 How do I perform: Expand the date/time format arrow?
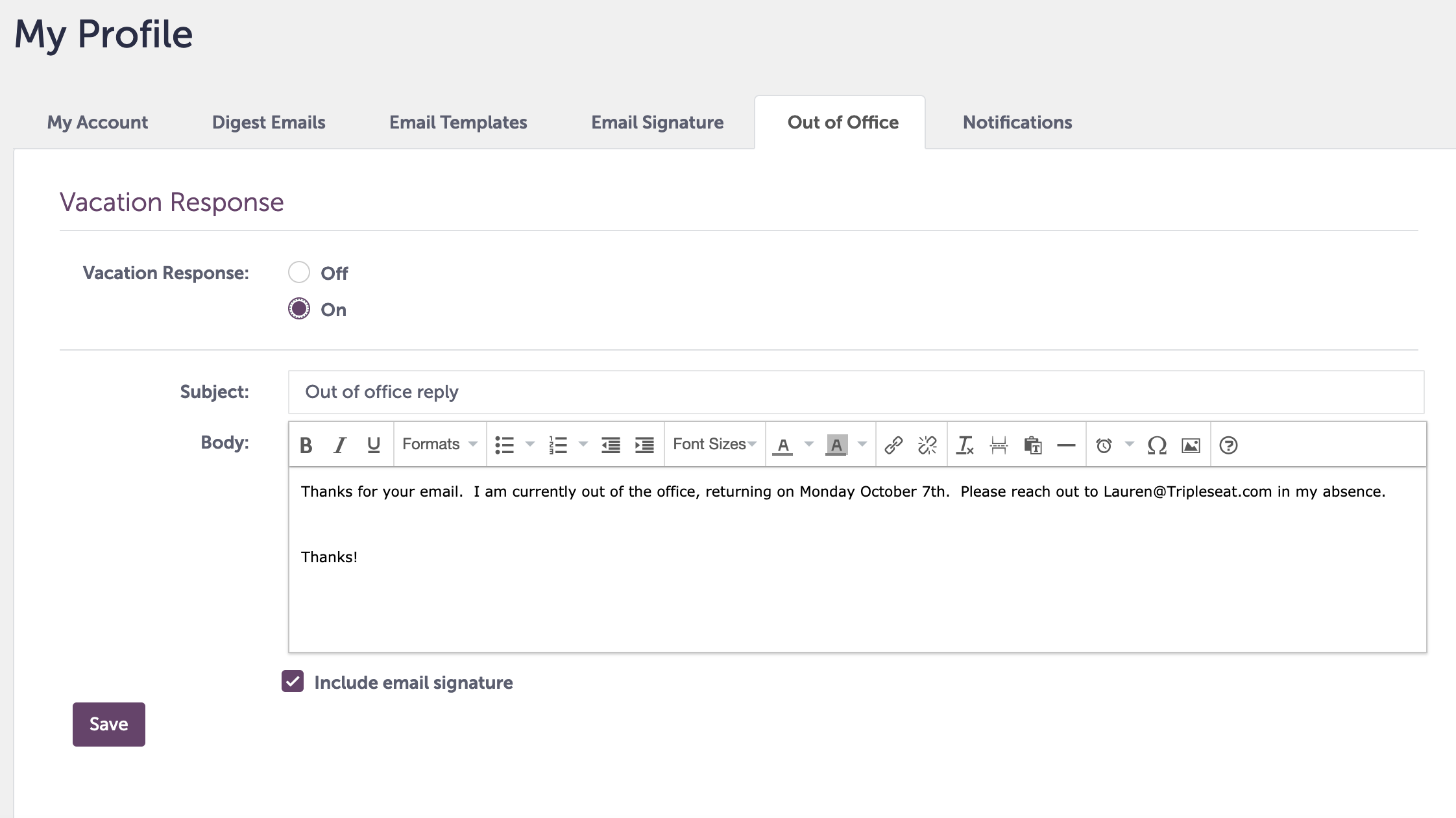[x=1130, y=445]
